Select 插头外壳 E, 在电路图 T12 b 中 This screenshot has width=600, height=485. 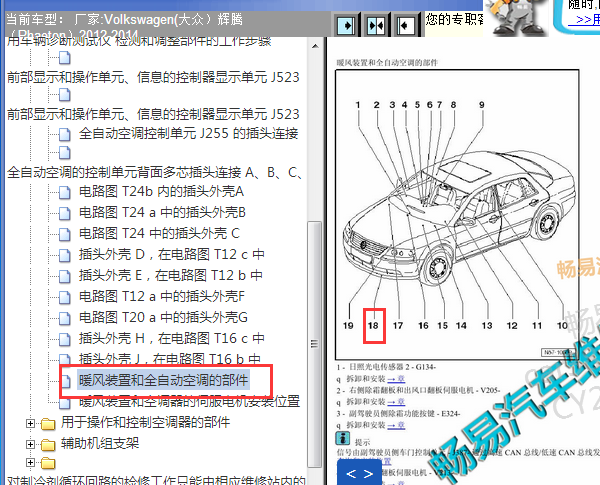pos(171,275)
